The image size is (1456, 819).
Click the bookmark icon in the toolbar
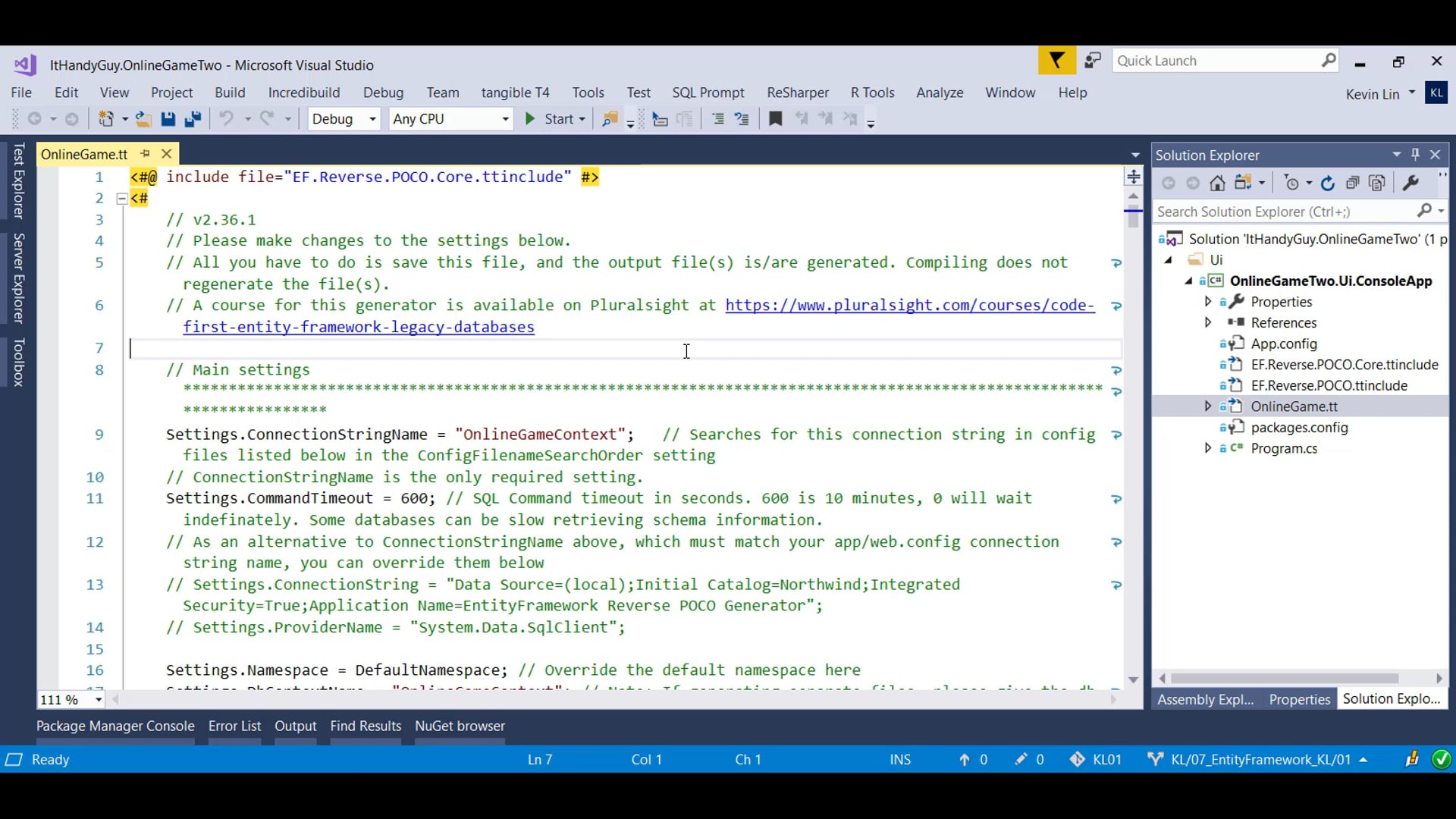pos(775,119)
